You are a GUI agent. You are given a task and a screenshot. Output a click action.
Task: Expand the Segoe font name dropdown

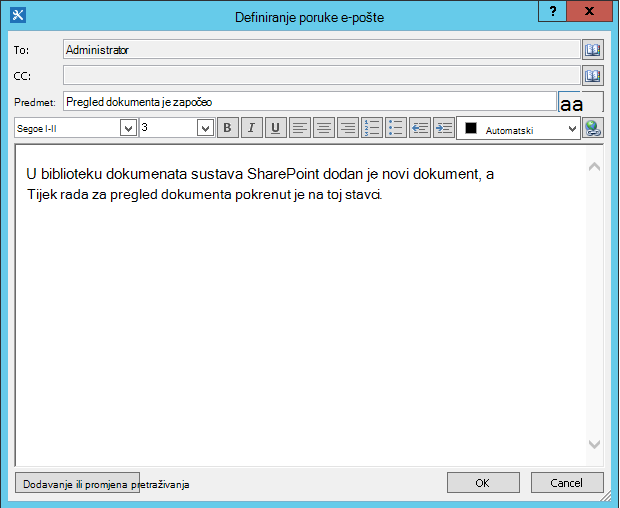click(128, 128)
